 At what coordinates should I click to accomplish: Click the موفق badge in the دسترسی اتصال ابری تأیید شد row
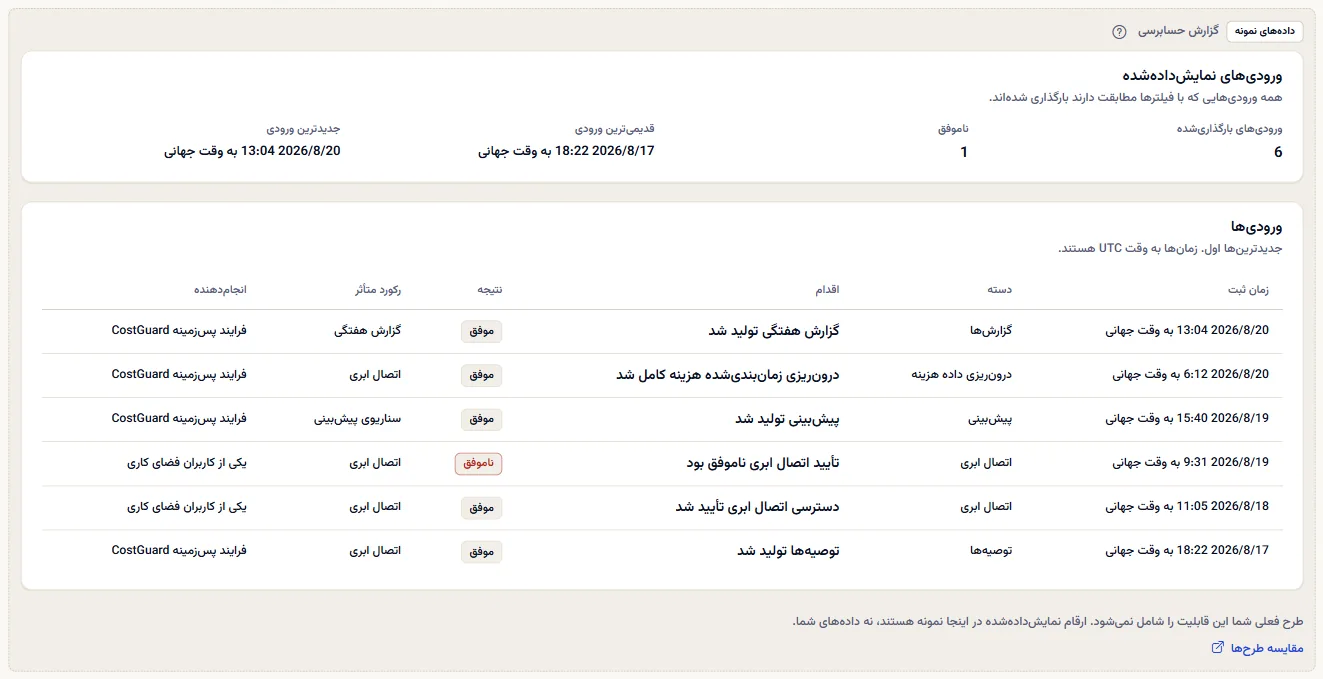tap(482, 507)
